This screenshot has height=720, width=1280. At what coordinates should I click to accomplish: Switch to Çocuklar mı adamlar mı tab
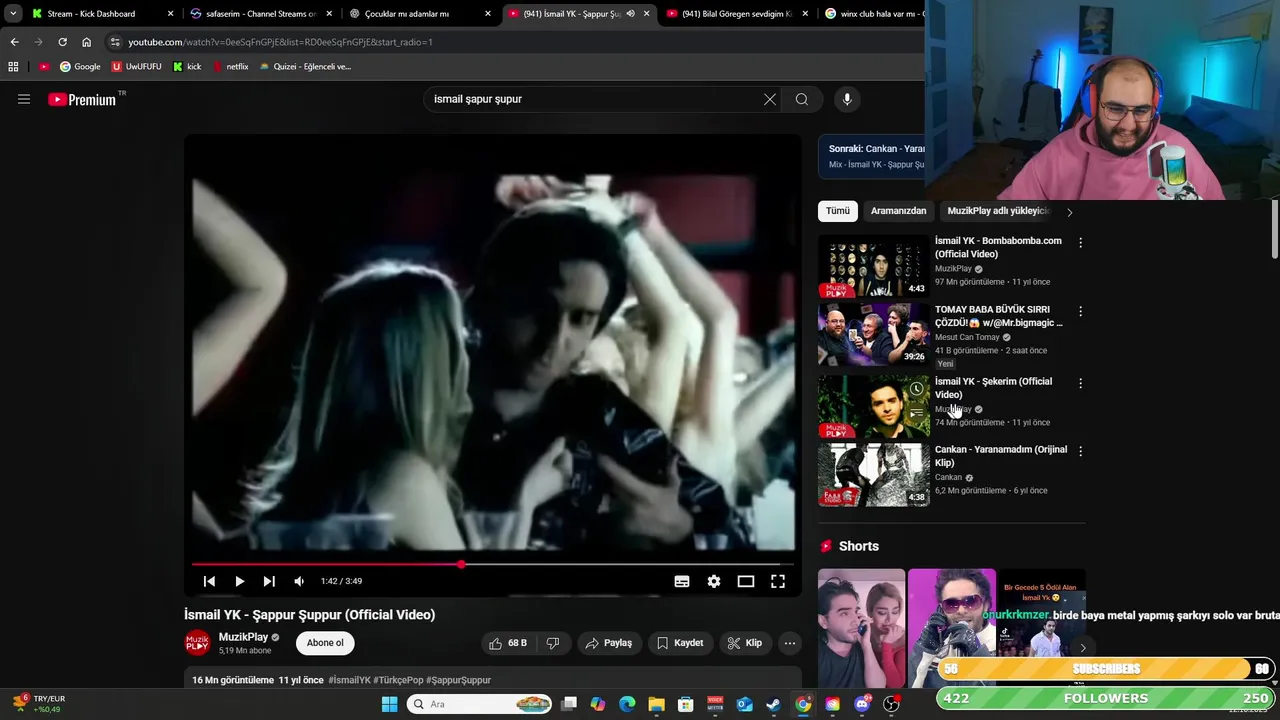pyautogui.click(x=418, y=14)
